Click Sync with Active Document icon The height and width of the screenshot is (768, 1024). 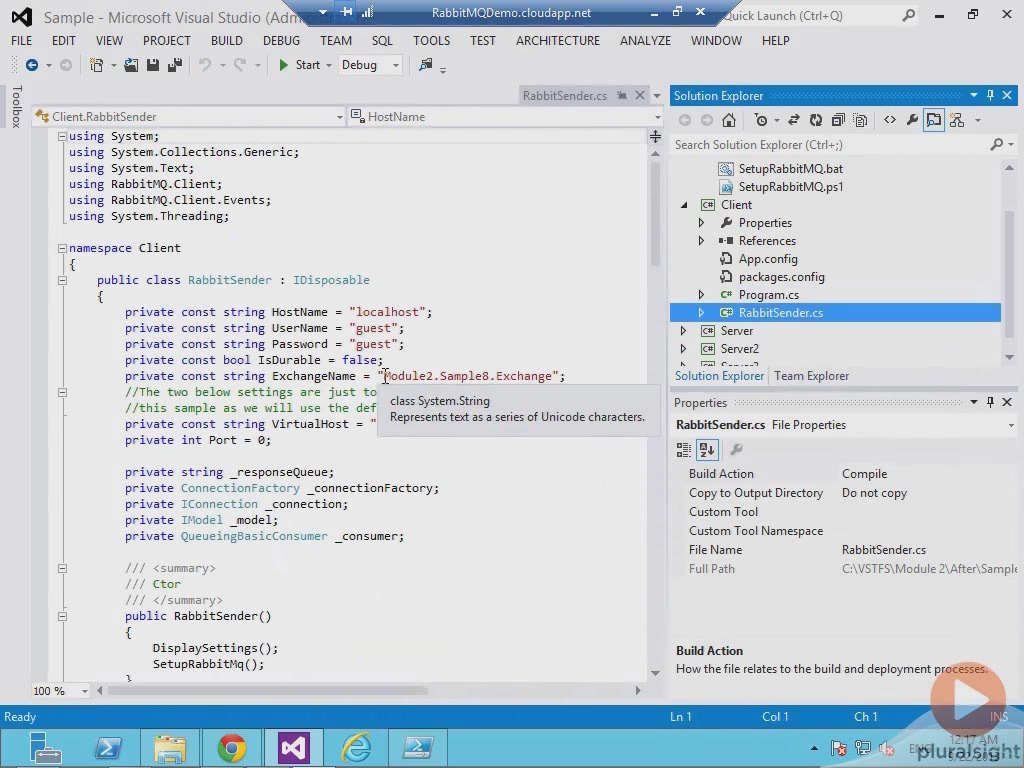(794, 120)
